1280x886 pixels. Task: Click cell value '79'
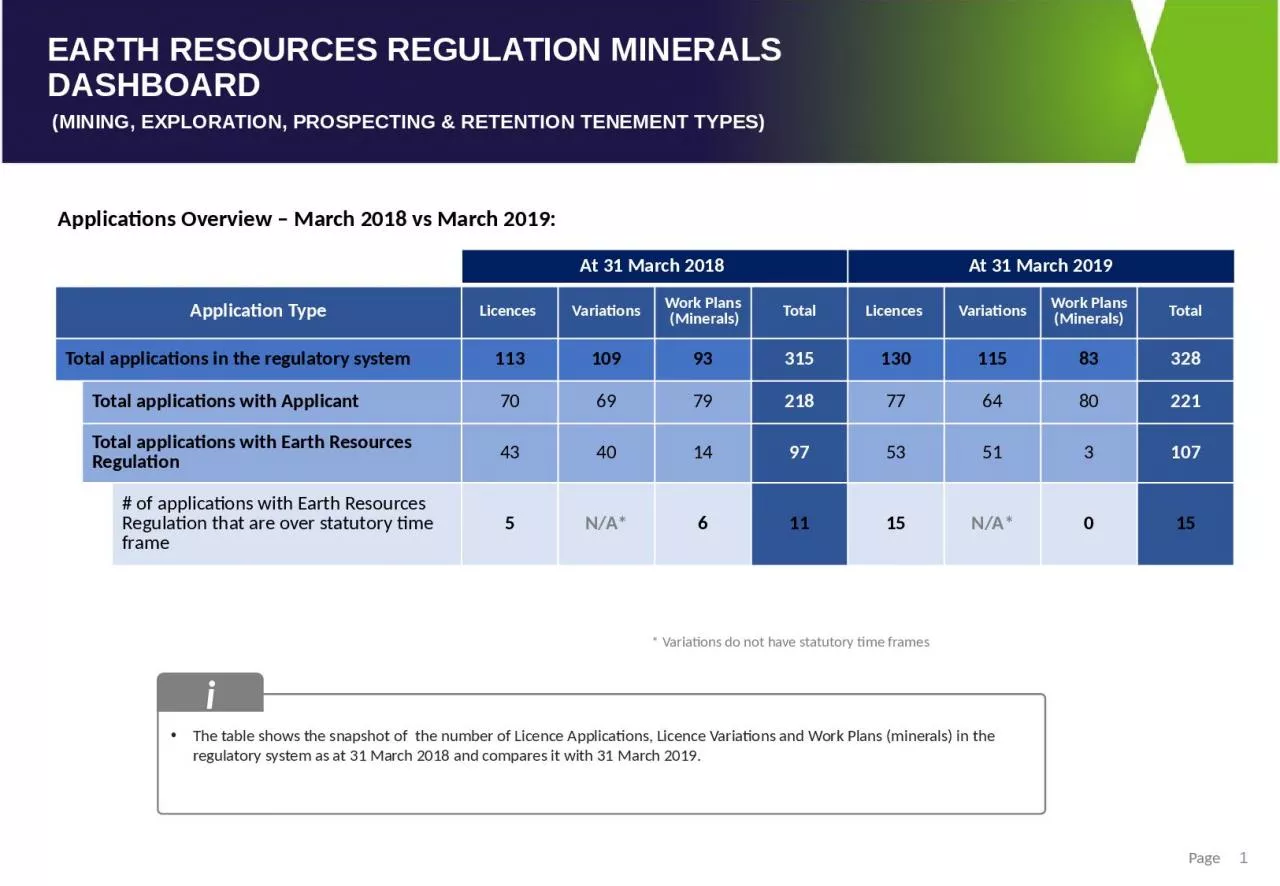coord(703,402)
